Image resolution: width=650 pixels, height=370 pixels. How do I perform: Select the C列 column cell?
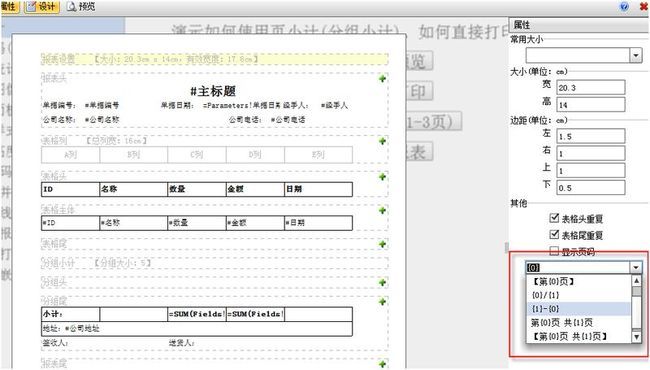pos(197,155)
